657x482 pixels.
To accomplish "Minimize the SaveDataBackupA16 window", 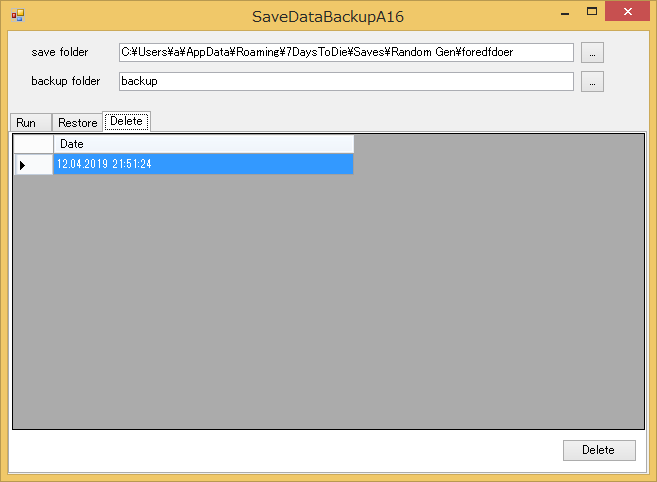I will (565, 12).
